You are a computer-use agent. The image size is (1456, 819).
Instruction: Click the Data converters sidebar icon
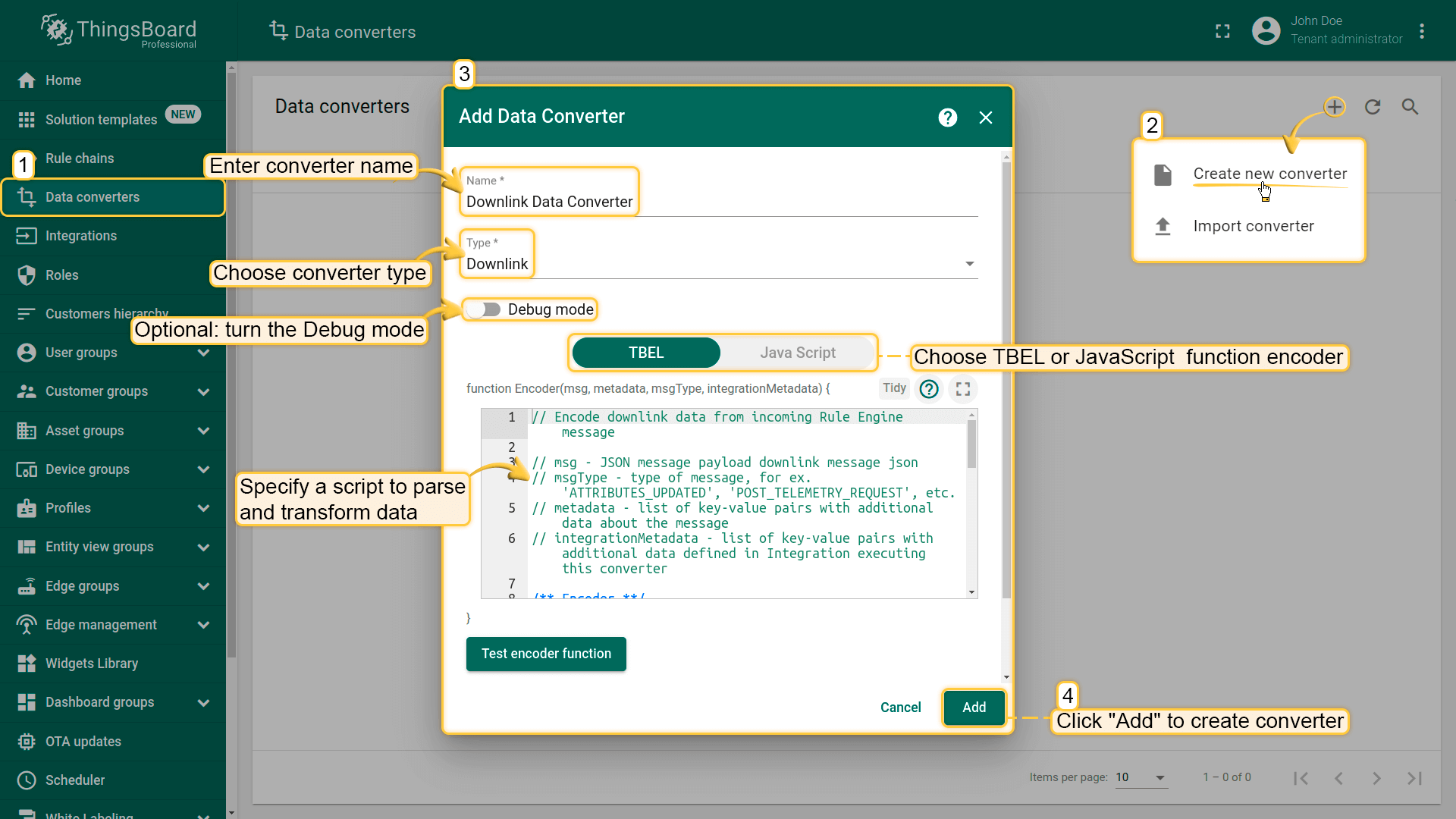click(27, 196)
